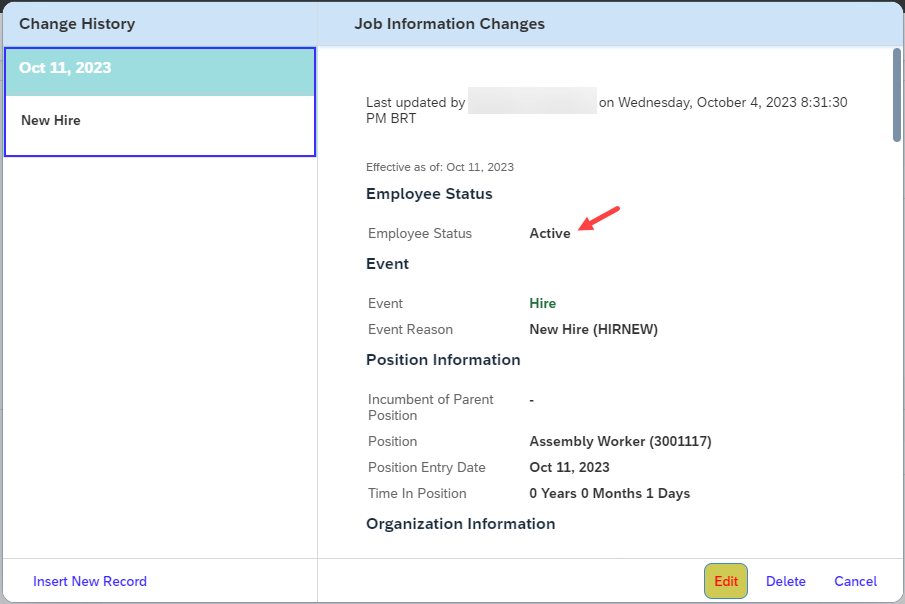Click the Effective as of date text
Screen dimensions: 905x604
440,167
